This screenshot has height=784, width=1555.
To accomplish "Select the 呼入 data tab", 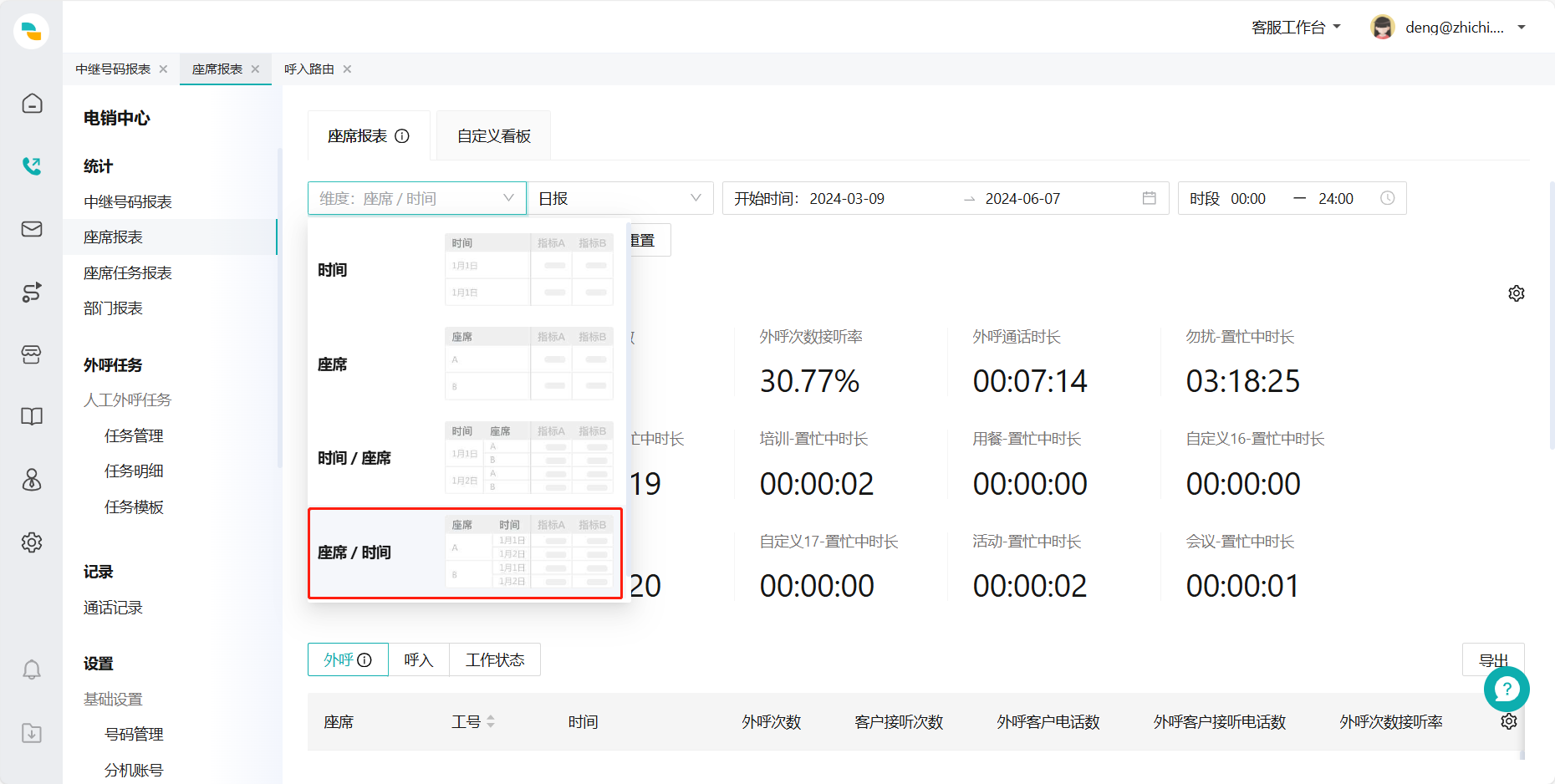I will [419, 659].
